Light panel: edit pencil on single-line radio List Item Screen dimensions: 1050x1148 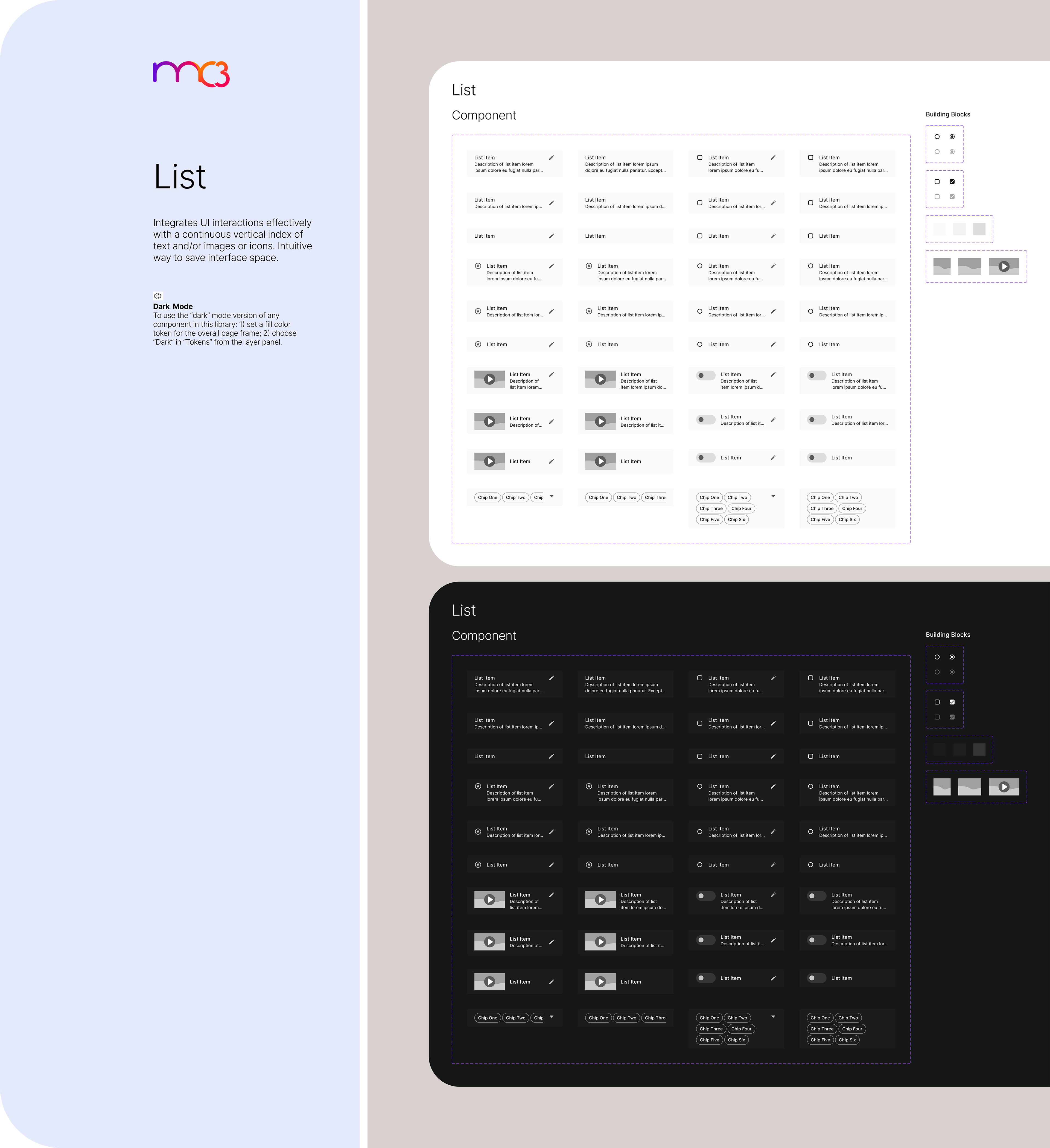[773, 345]
